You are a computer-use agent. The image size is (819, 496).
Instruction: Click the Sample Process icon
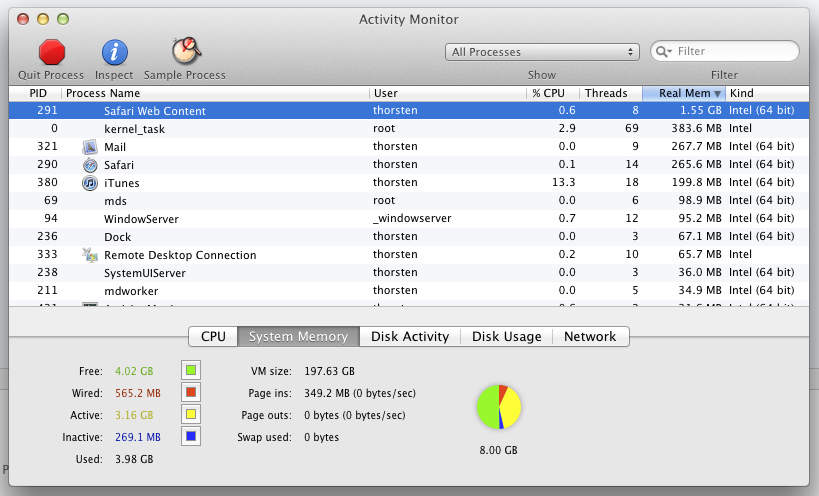186,51
